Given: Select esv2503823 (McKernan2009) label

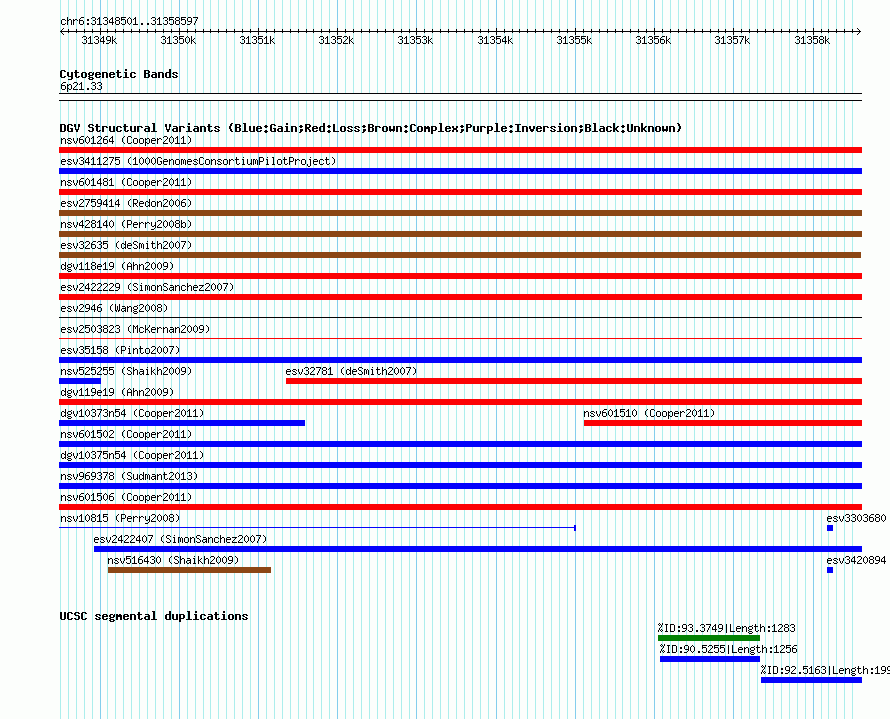Looking at the screenshot, I should tap(135, 329).
